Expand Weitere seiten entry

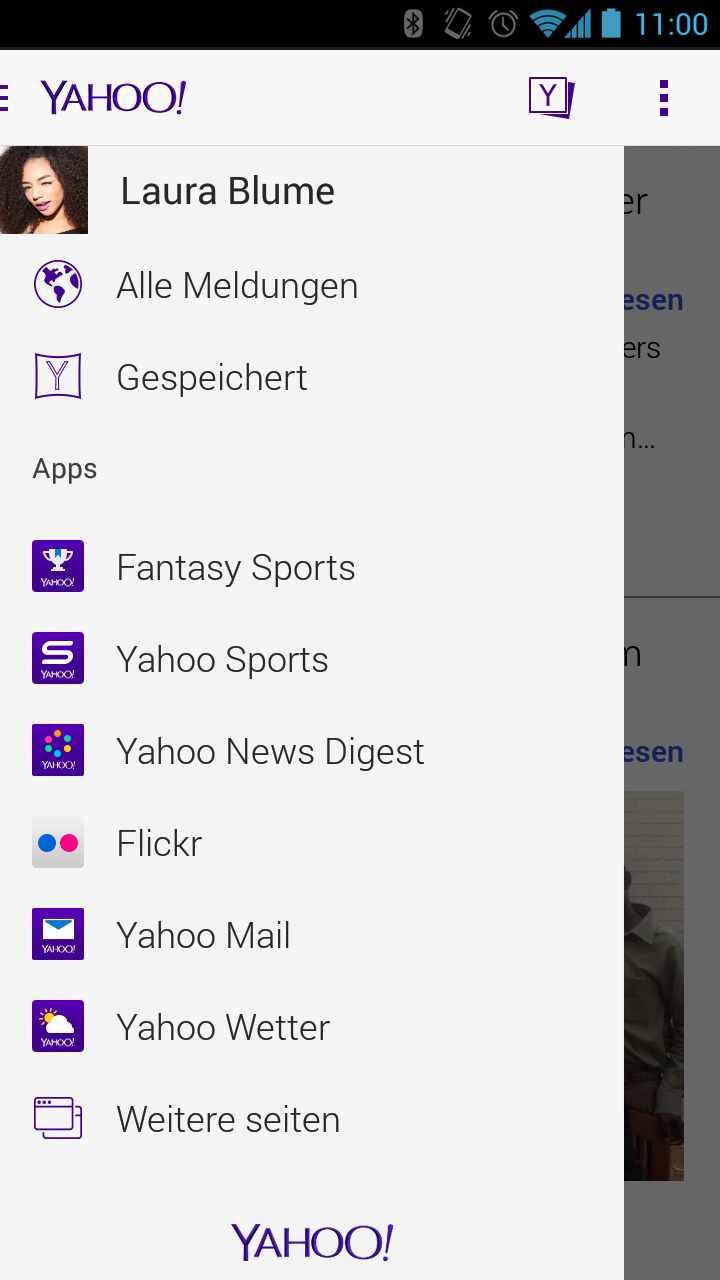coord(312,1119)
